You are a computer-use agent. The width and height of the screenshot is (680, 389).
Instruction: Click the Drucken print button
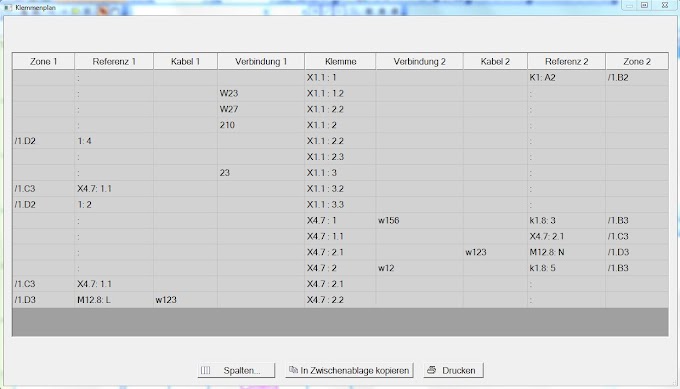tap(453, 370)
